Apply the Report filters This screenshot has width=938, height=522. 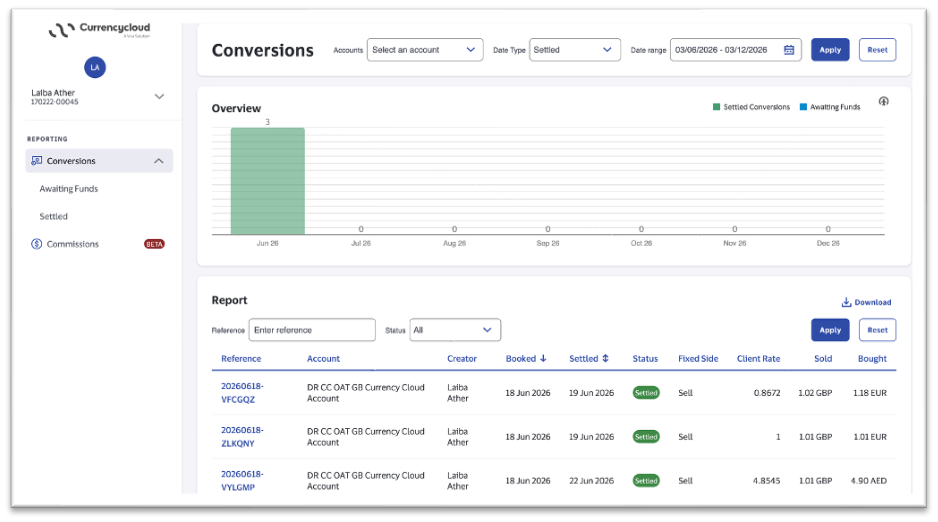[x=830, y=330]
